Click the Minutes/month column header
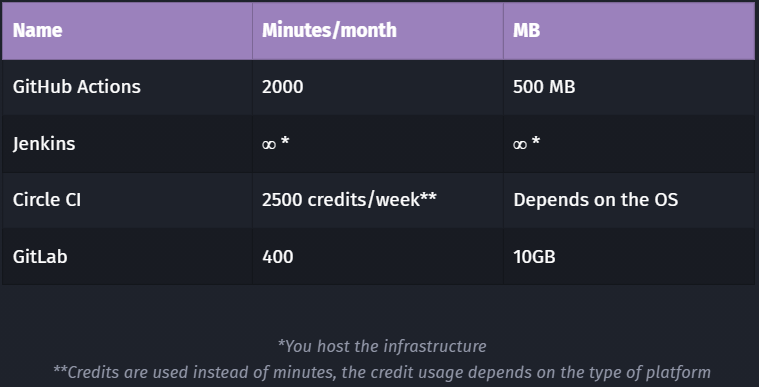This screenshot has width=759, height=387. 378,31
